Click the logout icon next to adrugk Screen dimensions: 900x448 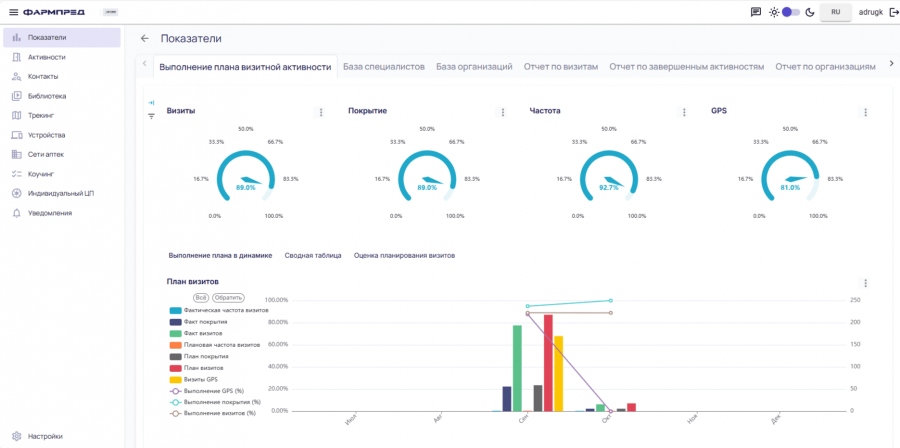point(892,12)
